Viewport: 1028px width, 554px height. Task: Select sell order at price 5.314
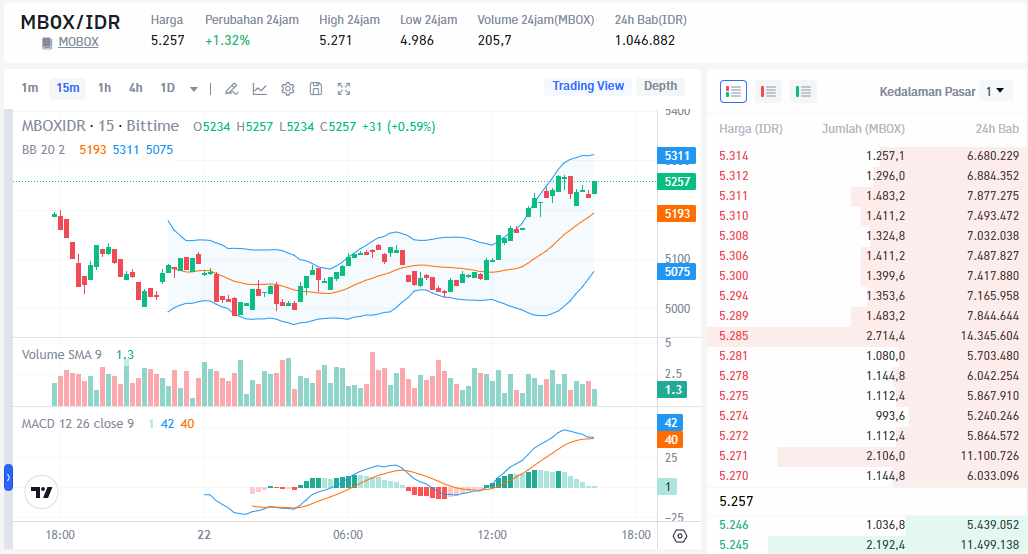tap(867, 156)
